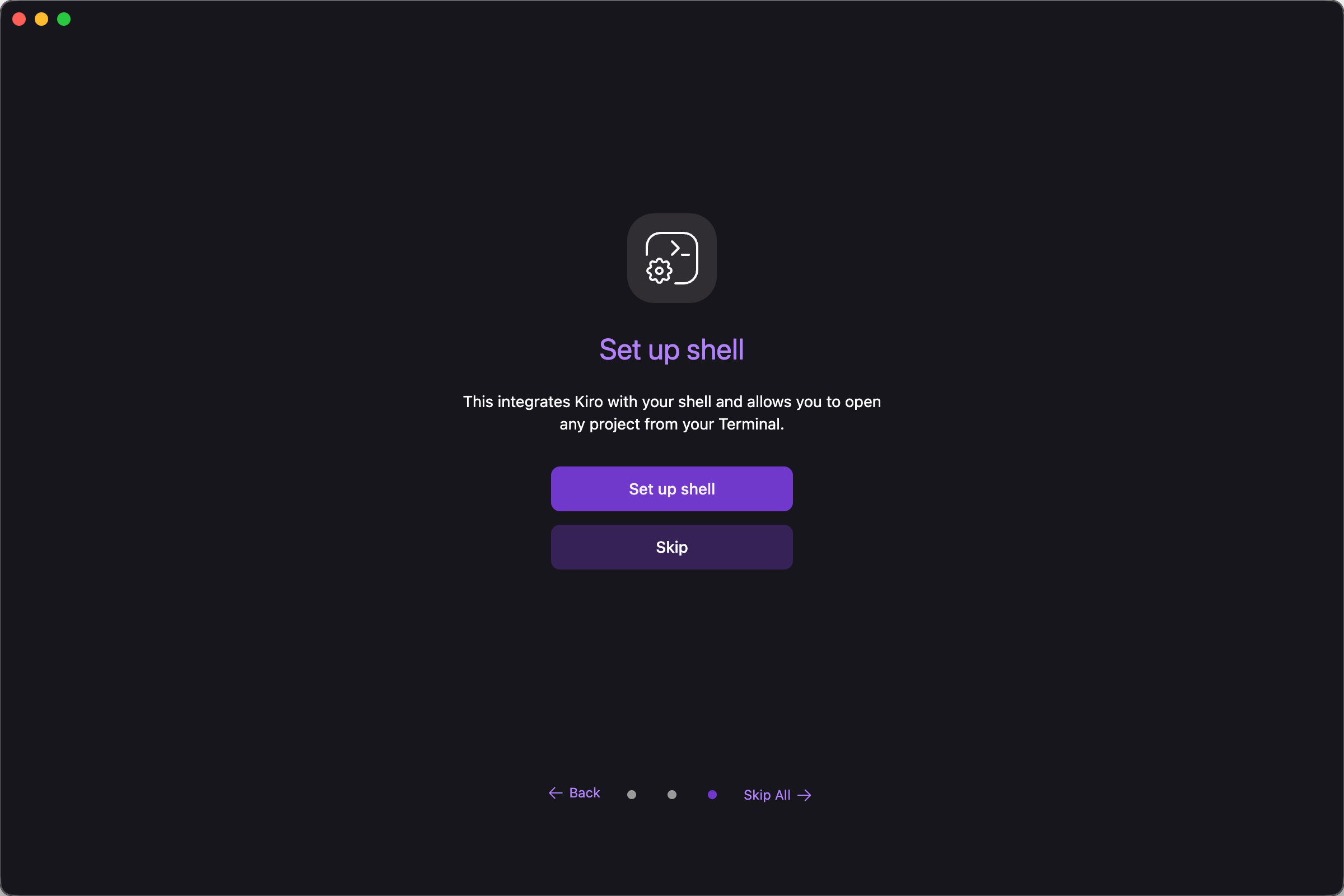
Task: Select the active purple step dot
Action: point(712,795)
